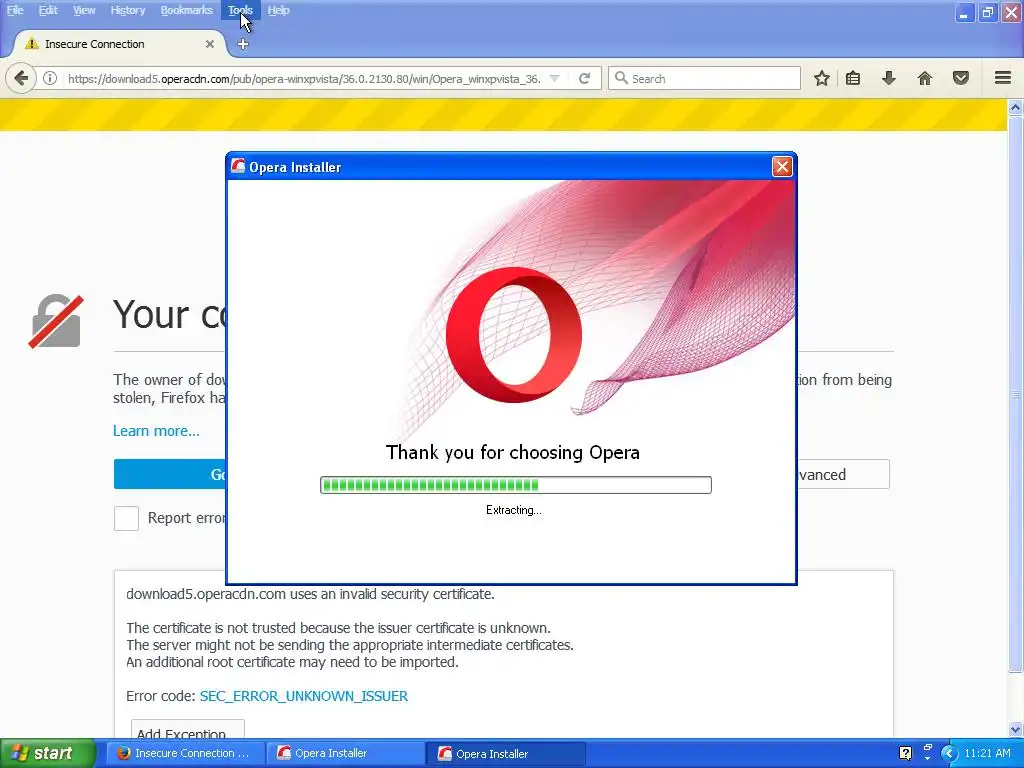Show bookmarks list icon
Image resolution: width=1024 pixels, height=768 pixels.
click(853, 78)
